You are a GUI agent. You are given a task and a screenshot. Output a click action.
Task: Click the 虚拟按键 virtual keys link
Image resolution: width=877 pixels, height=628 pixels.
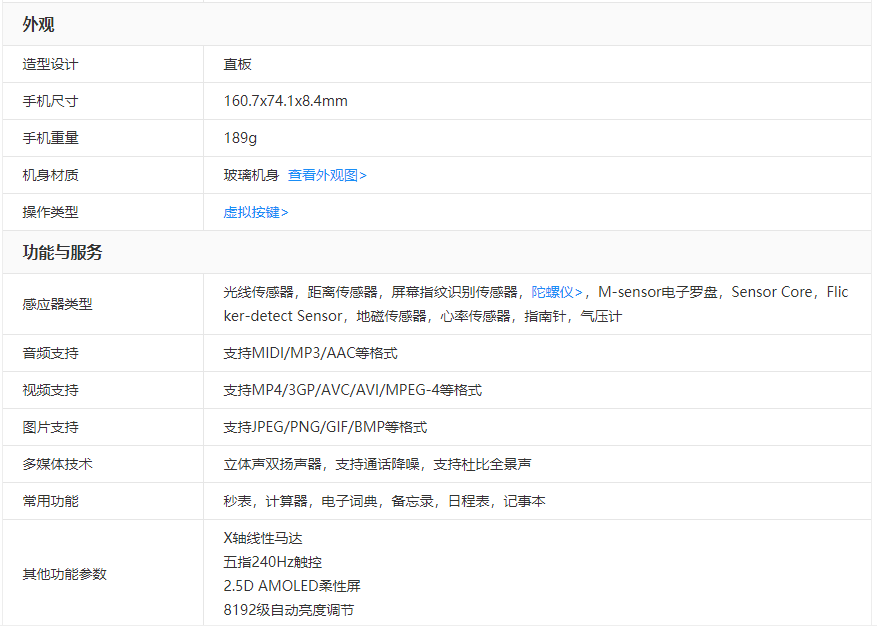(x=249, y=211)
